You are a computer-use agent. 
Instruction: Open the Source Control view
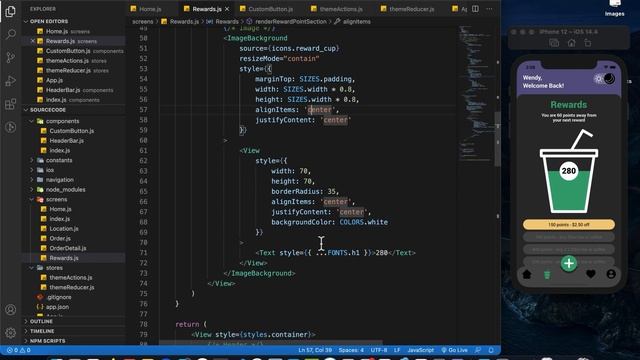tap(11, 58)
